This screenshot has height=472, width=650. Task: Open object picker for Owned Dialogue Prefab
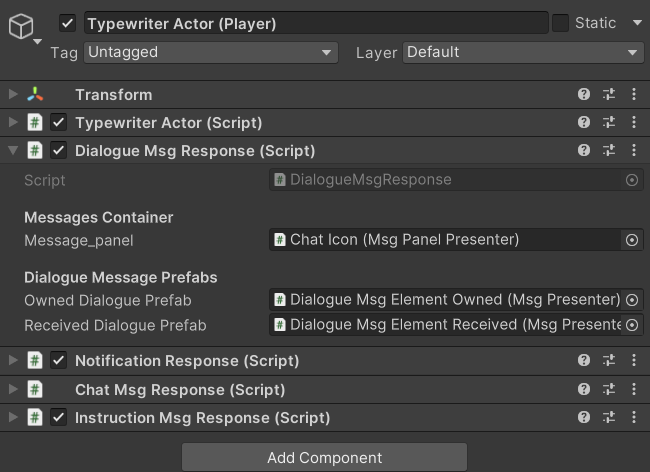[x=632, y=300]
